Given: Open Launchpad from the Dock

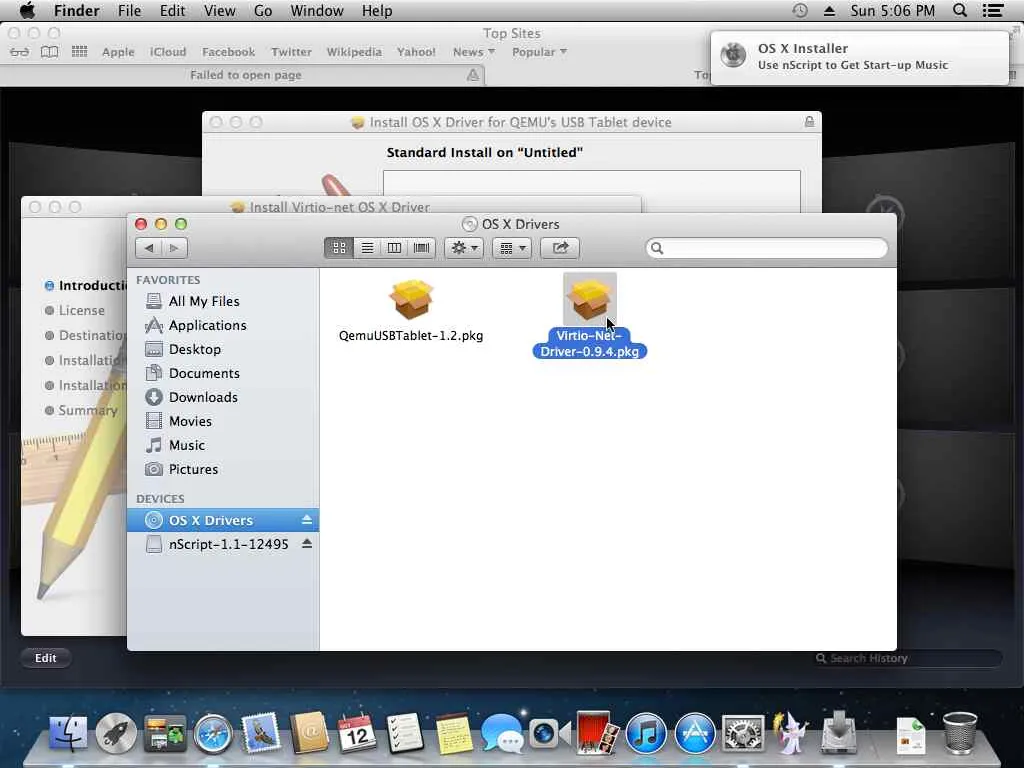Looking at the screenshot, I should 116,733.
